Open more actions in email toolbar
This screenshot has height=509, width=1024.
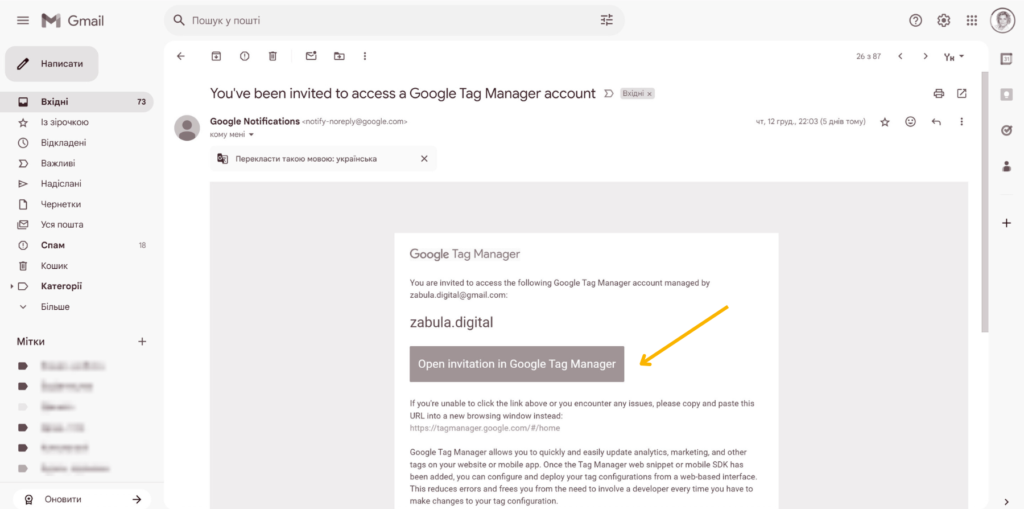click(x=365, y=56)
